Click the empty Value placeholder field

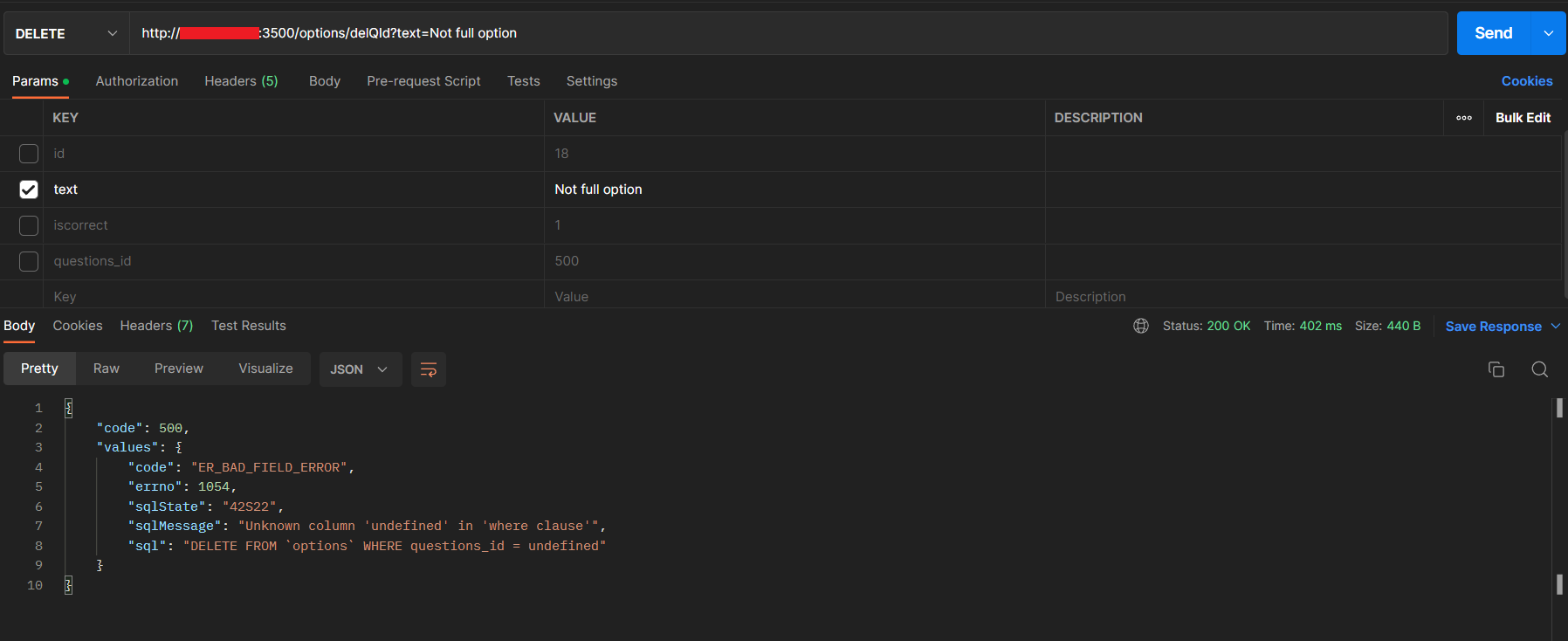794,297
